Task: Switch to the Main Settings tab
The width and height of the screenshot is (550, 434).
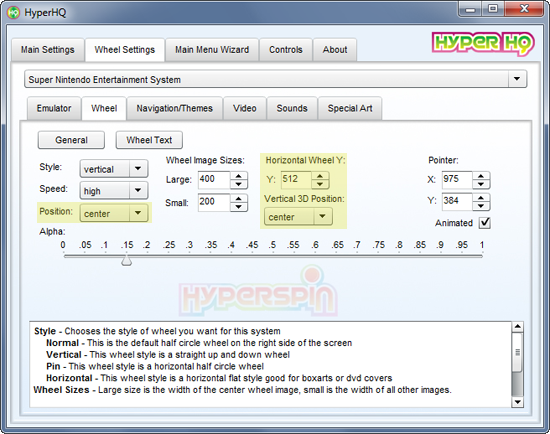Action: point(48,50)
